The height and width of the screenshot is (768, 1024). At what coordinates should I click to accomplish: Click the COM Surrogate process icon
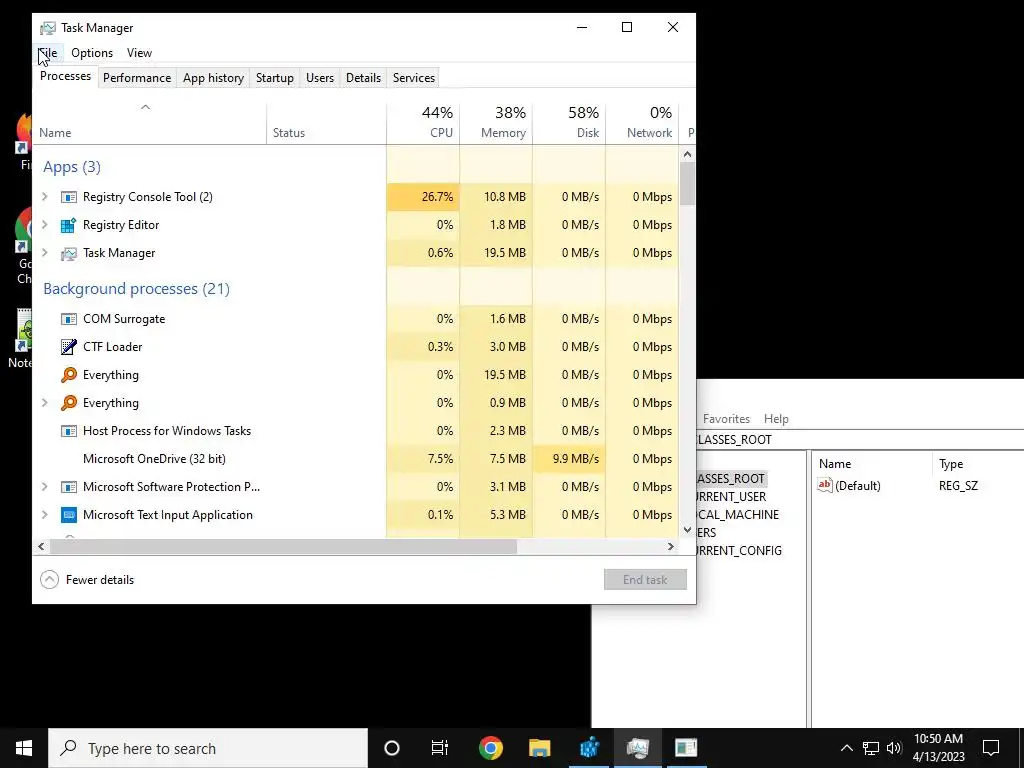click(69, 319)
